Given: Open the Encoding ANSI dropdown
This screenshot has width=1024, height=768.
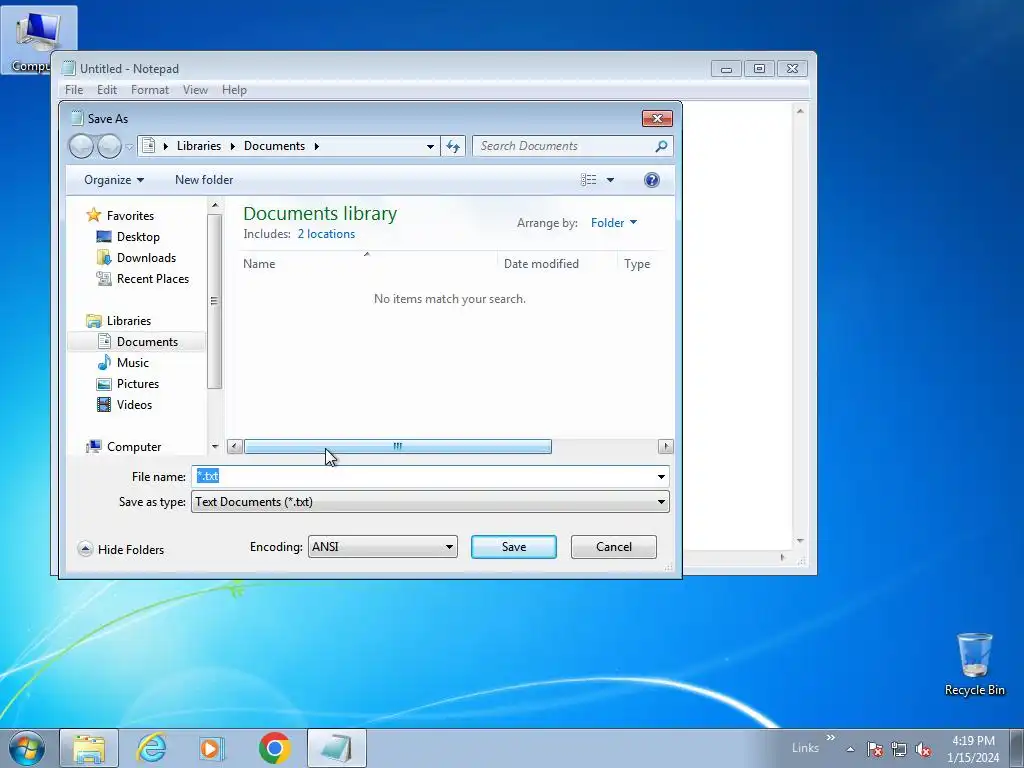Looking at the screenshot, I should click(383, 547).
